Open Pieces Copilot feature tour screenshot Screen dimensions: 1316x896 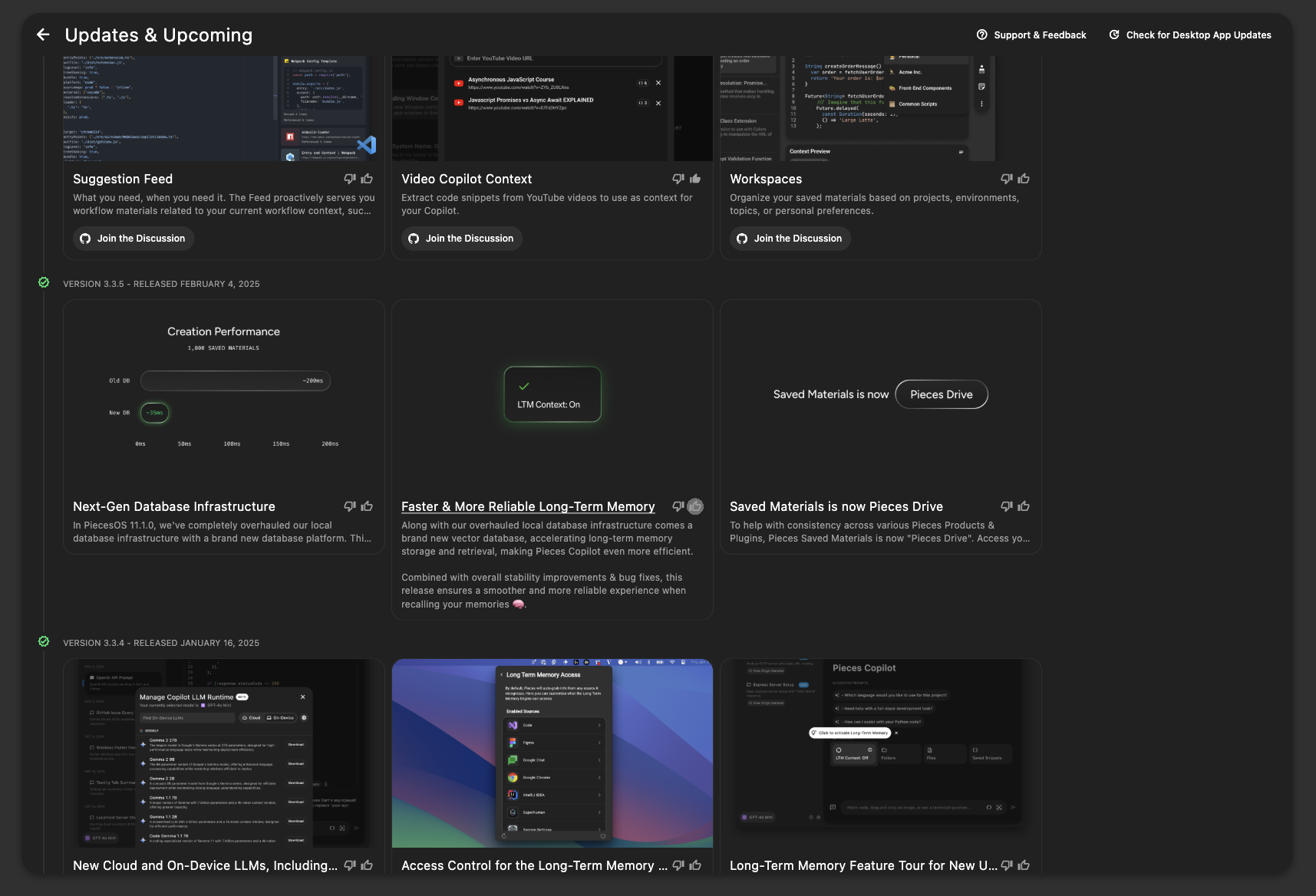point(881,753)
